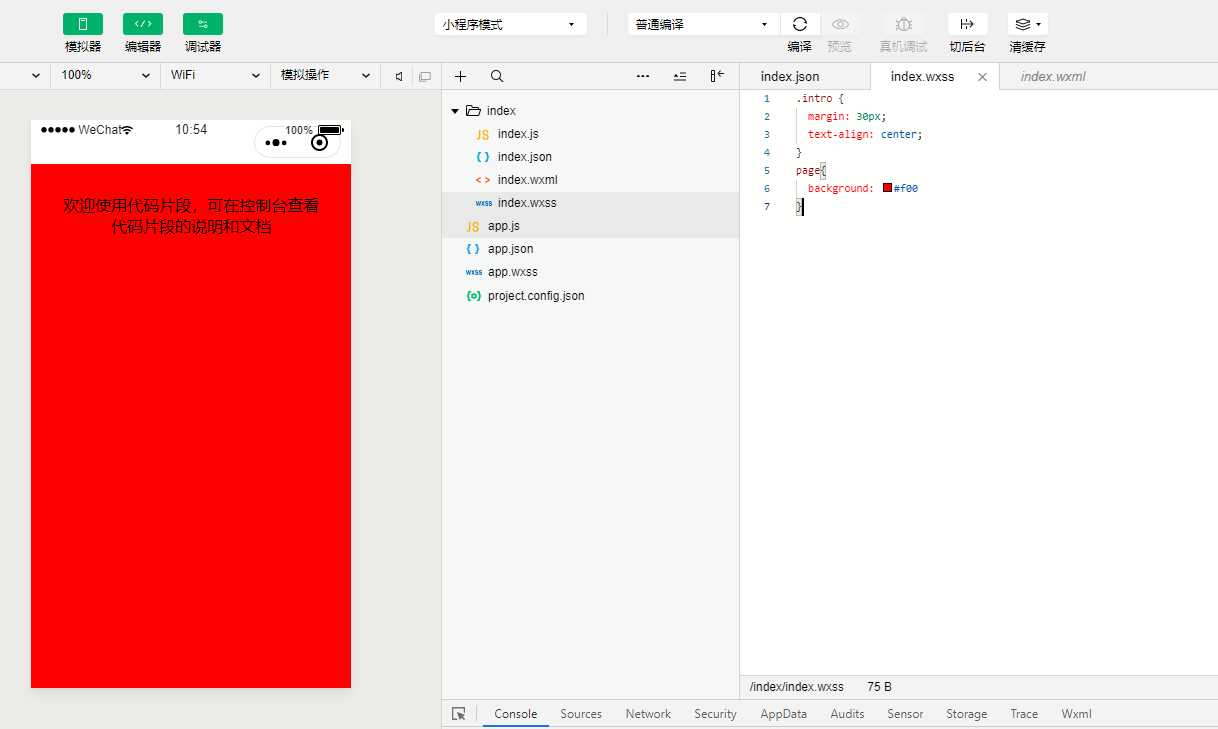Viewport: 1218px width, 729px height.
Task: Open the WiFi network type dropdown
Action: click(x=215, y=75)
